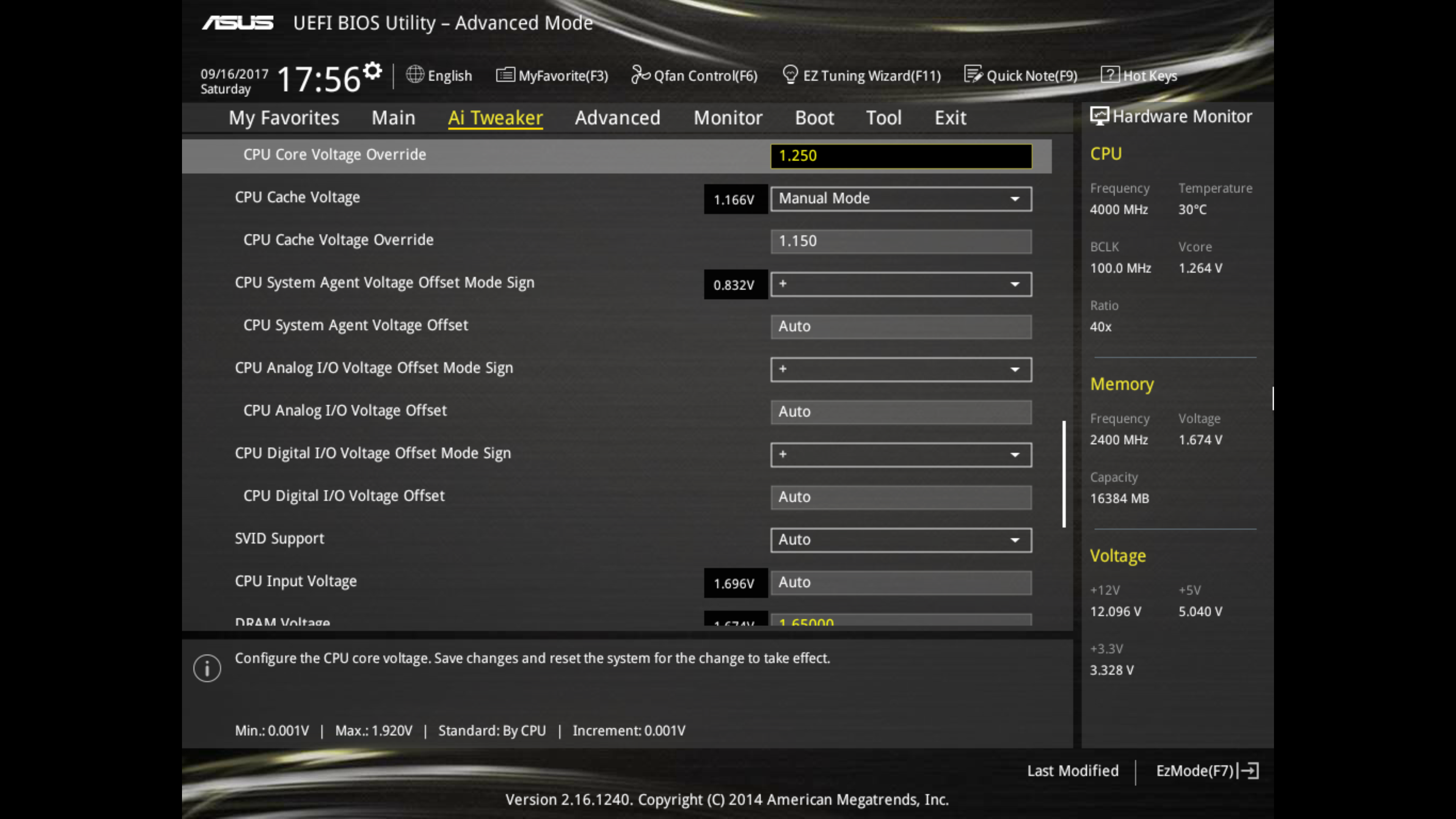Select the Ai Tweaker tab
The height and width of the screenshot is (819, 1456).
(x=495, y=118)
